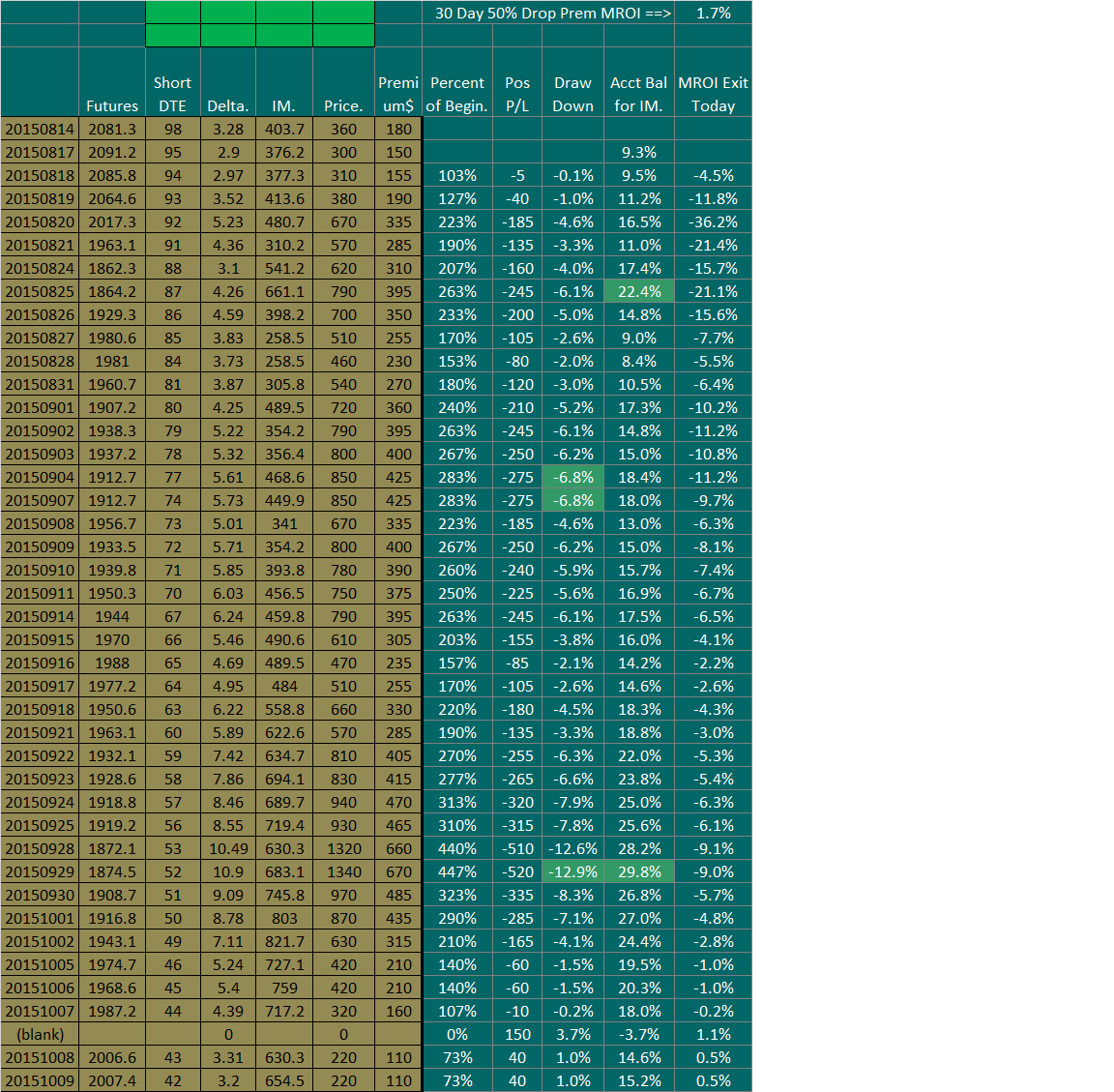Select the -12.6% Draw Down cell
1114x1092 pixels.
[573, 849]
